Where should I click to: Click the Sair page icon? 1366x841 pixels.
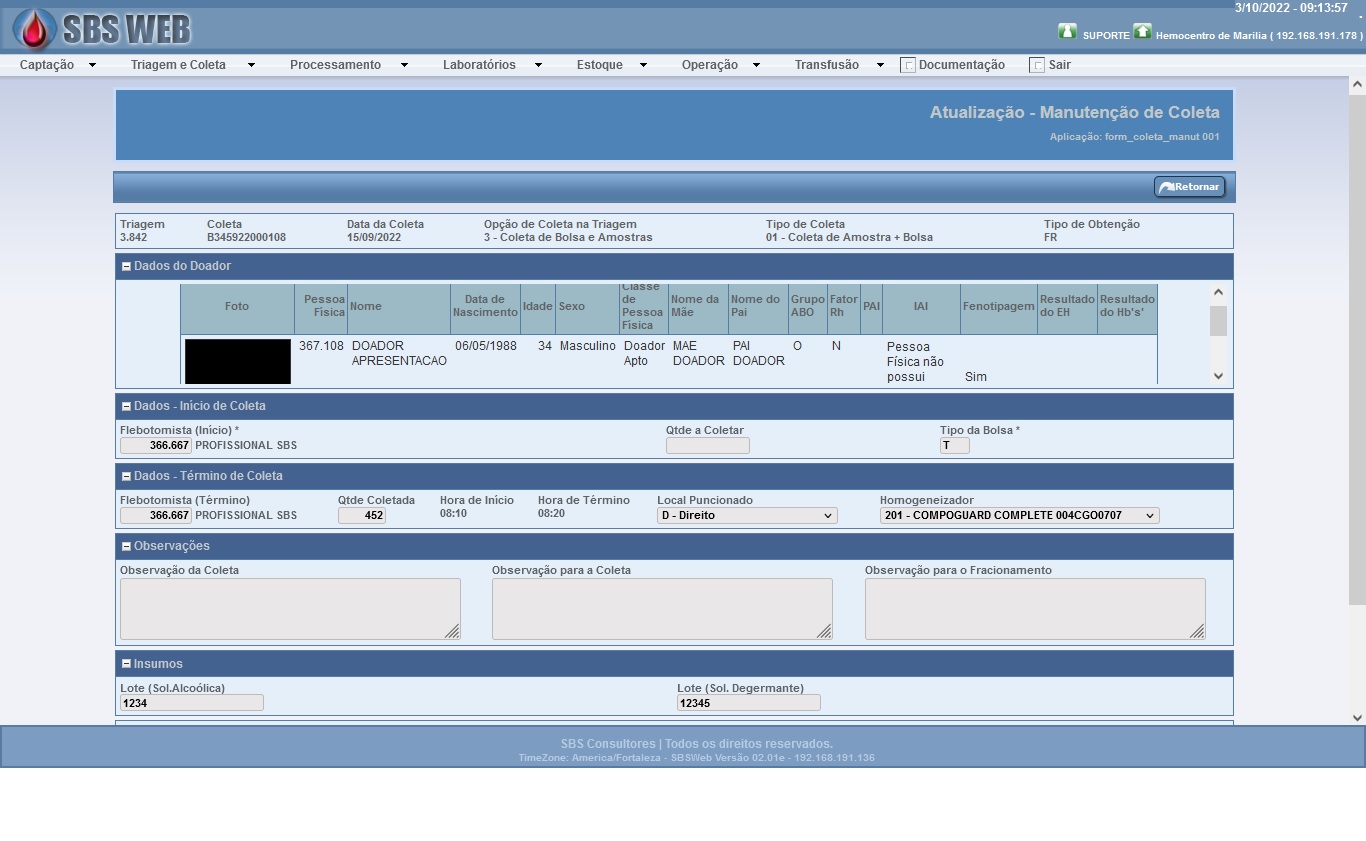[x=1037, y=65]
